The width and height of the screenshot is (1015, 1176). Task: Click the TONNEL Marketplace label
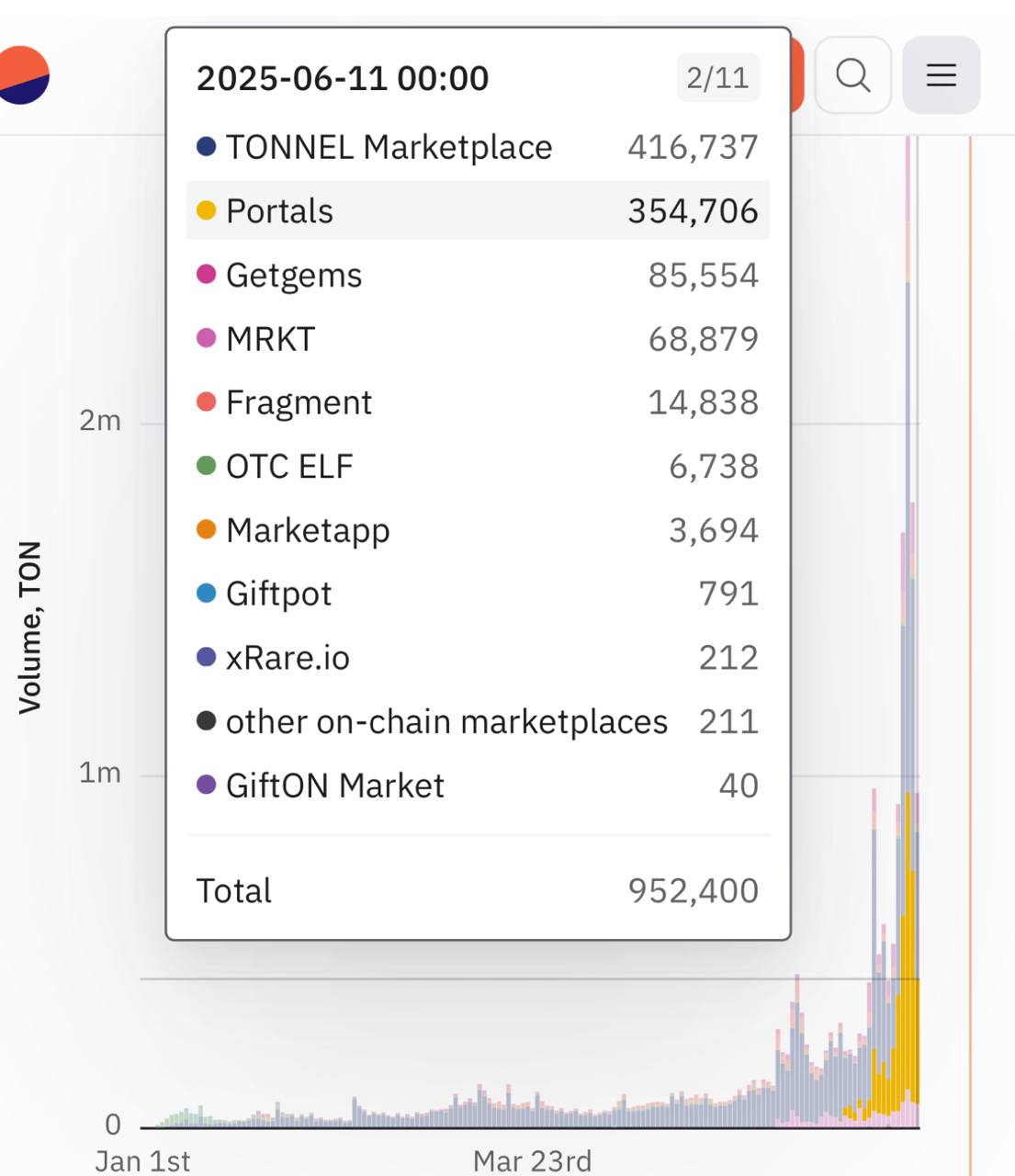pos(389,147)
